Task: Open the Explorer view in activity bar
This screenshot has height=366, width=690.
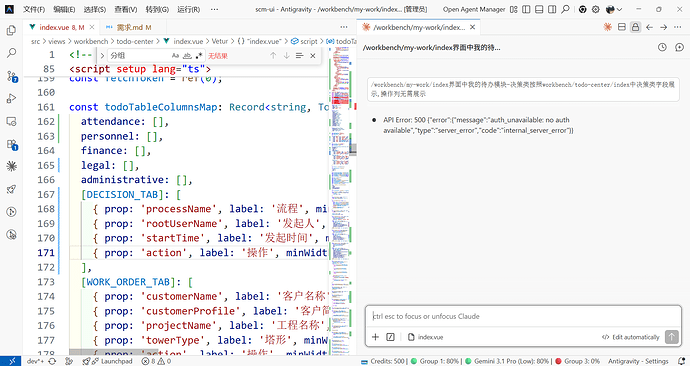Action: (x=11, y=30)
